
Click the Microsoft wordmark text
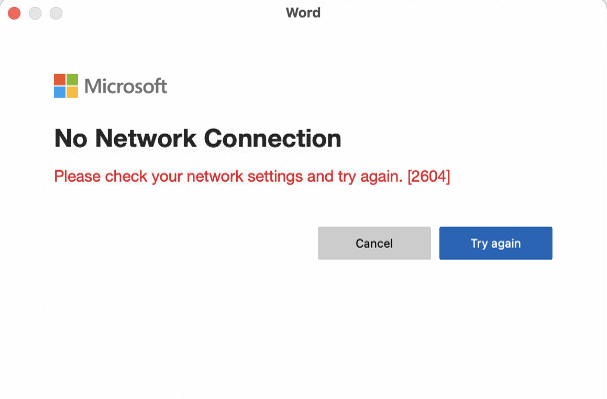pos(126,86)
